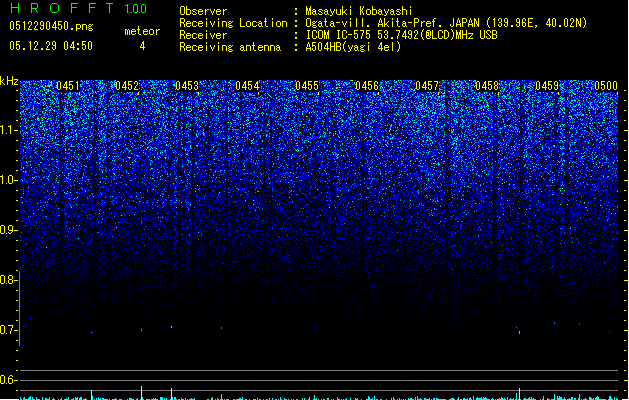Click the 0456 time marker

(367, 86)
